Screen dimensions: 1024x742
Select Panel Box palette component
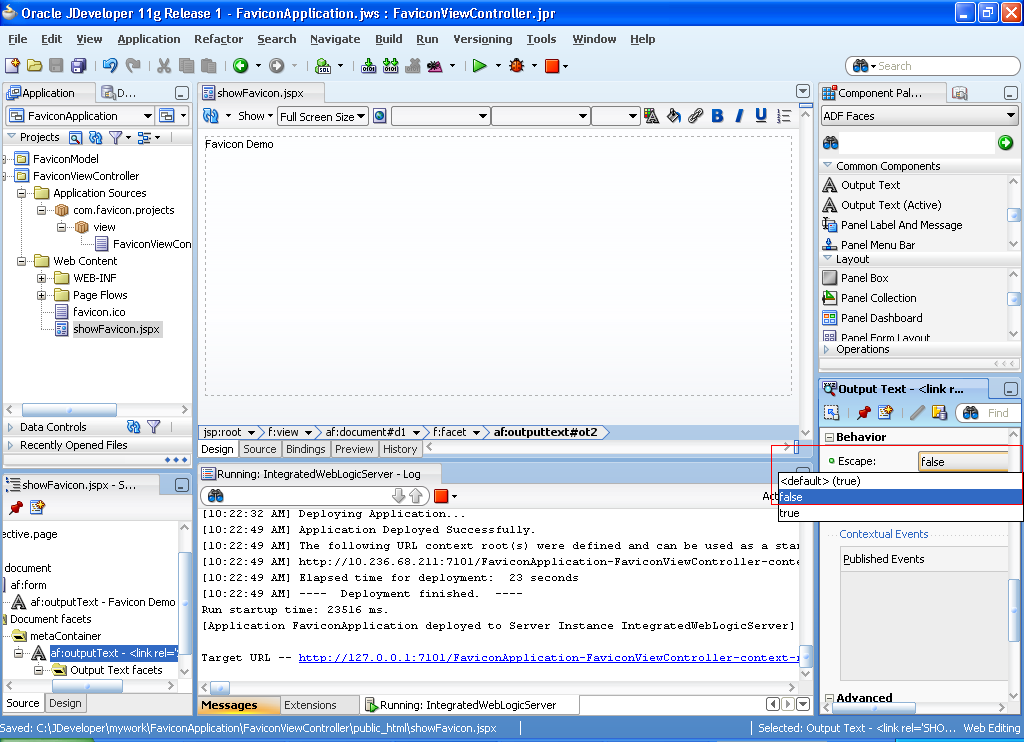[864, 278]
